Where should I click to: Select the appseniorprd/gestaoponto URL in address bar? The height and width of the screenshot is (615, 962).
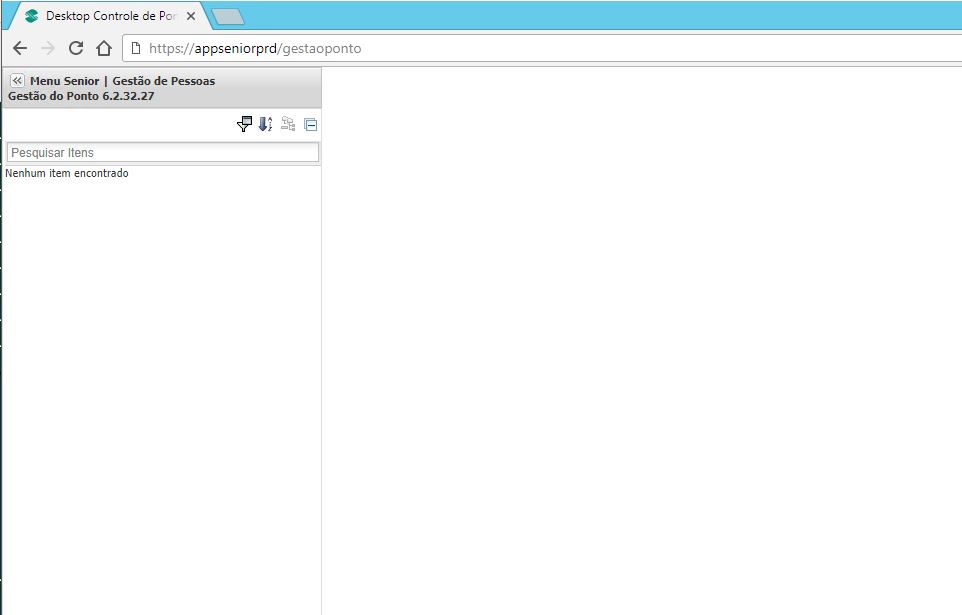[255, 48]
